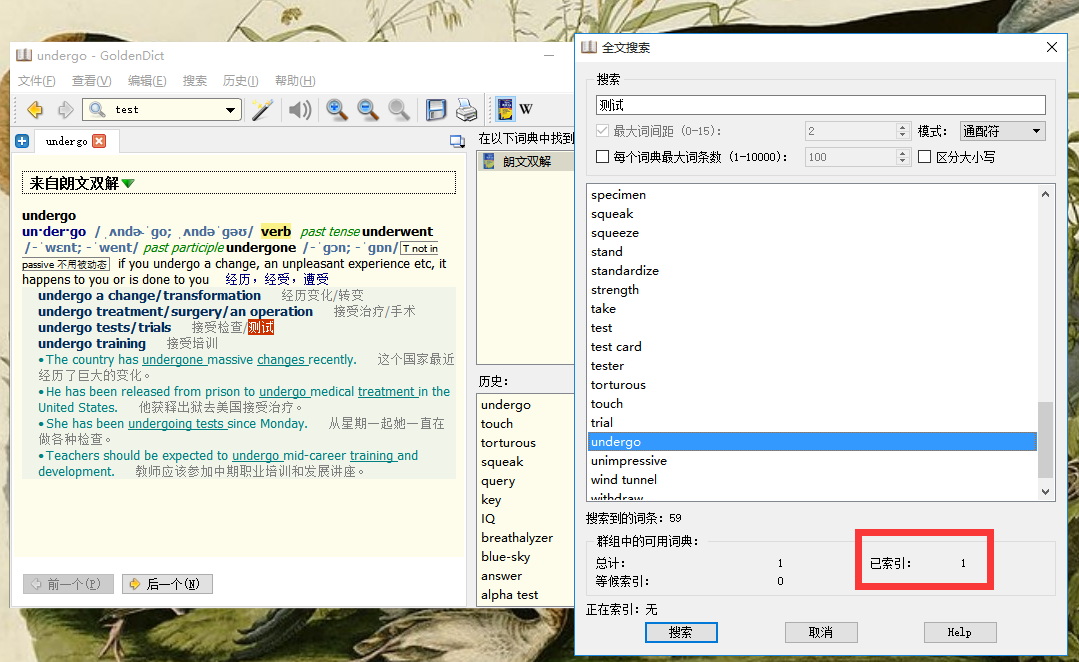Open the 文件(F) menu

coord(36,81)
